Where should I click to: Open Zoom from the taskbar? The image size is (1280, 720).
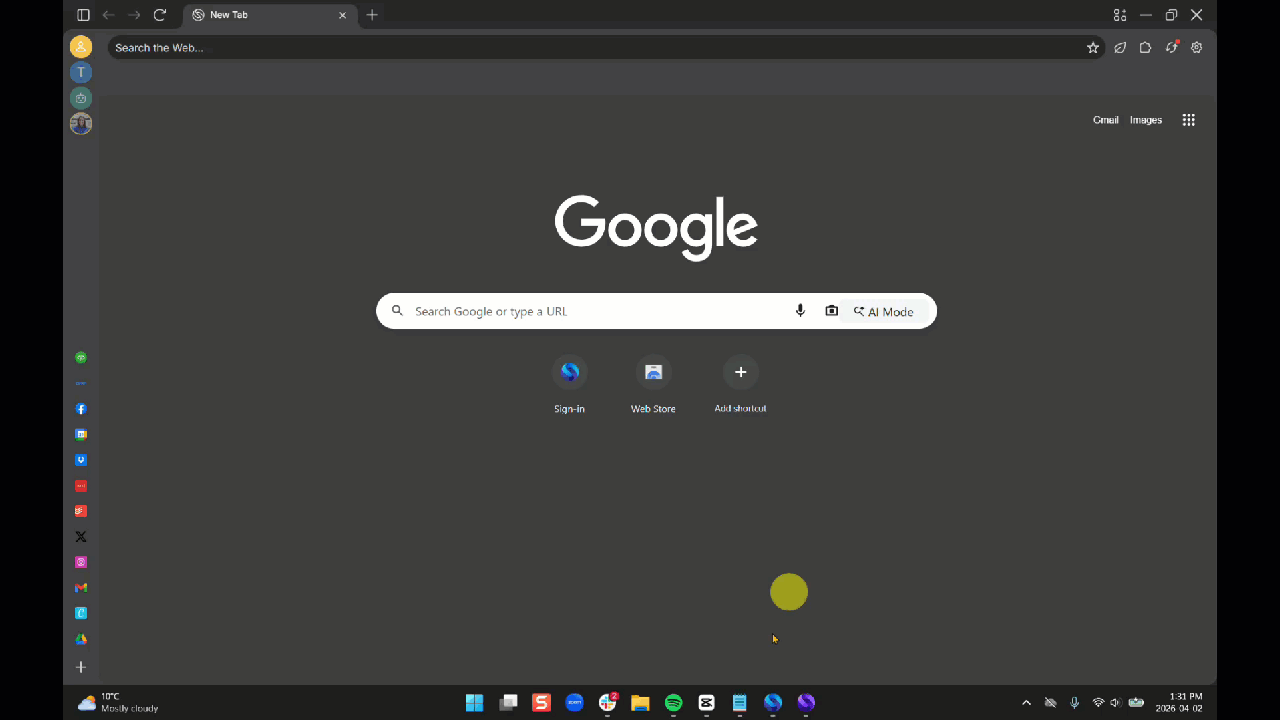point(574,703)
